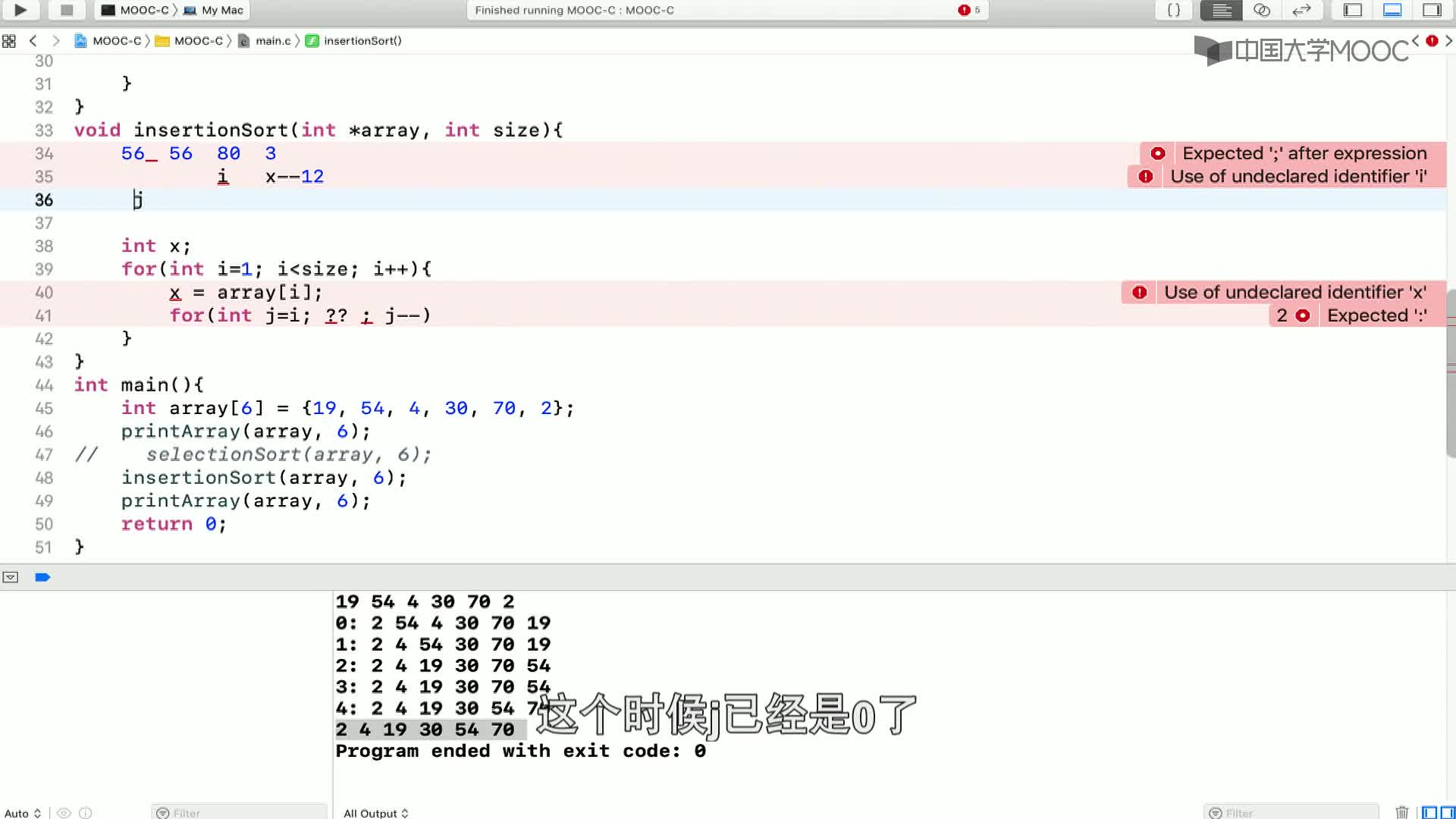The height and width of the screenshot is (819, 1456).
Task: Click the 'x = array[i];' line
Action: 246,293
